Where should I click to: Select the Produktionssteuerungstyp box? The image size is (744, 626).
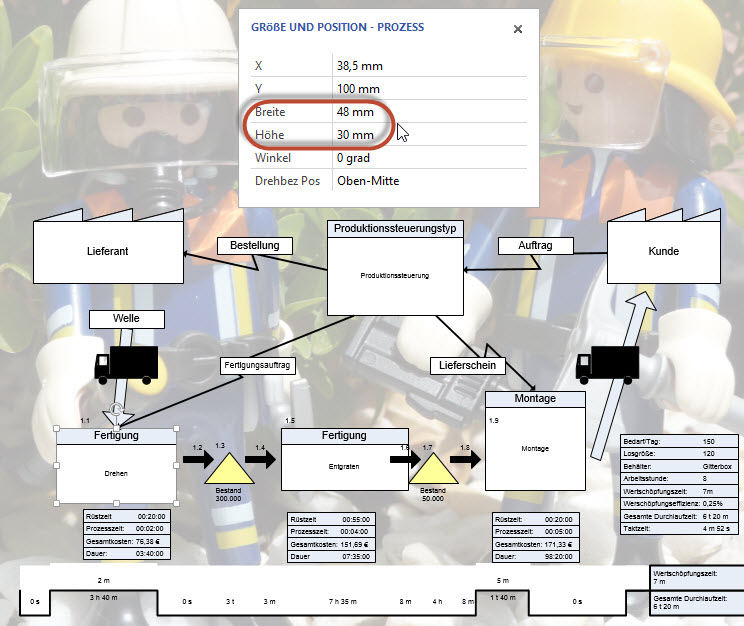[395, 268]
